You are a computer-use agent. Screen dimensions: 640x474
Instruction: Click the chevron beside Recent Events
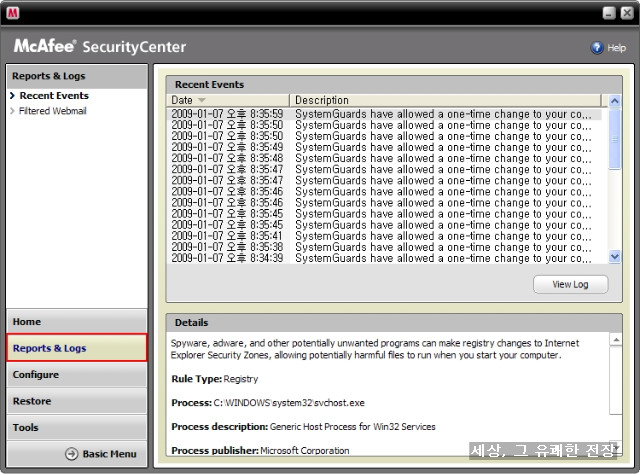pyautogui.click(x=12, y=96)
